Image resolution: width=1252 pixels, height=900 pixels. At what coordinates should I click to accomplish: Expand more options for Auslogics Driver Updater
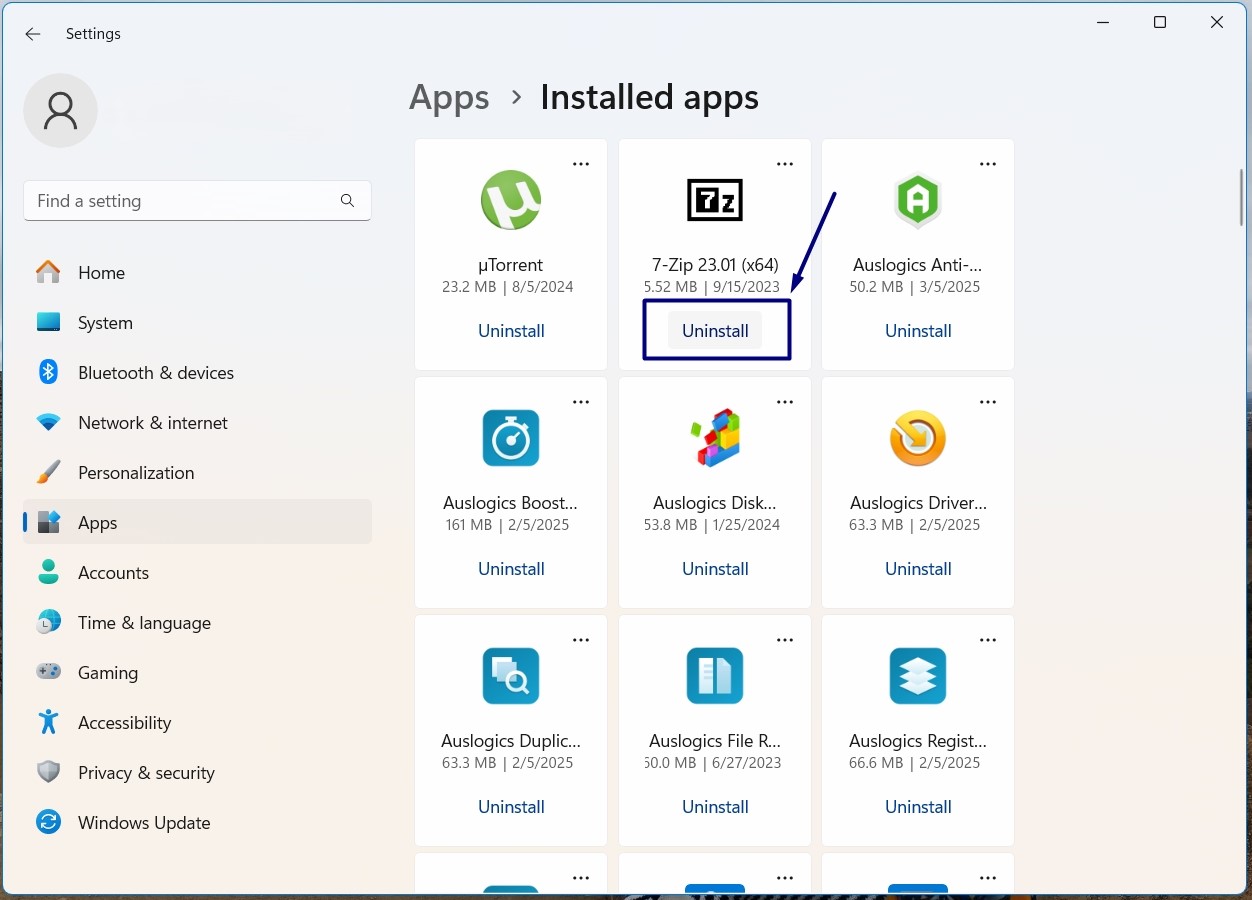pos(988,402)
